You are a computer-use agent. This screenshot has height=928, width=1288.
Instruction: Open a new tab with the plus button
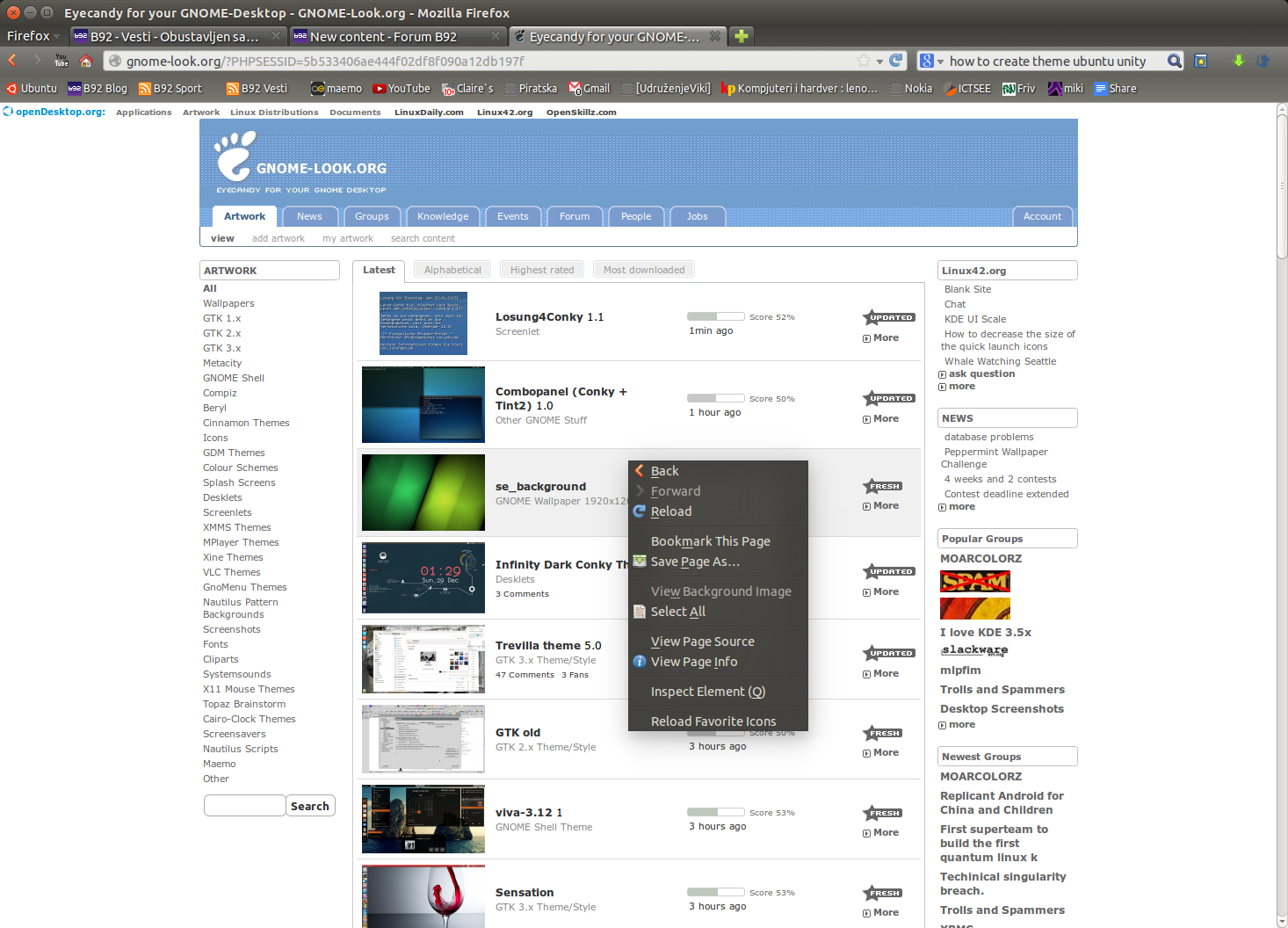coord(742,36)
